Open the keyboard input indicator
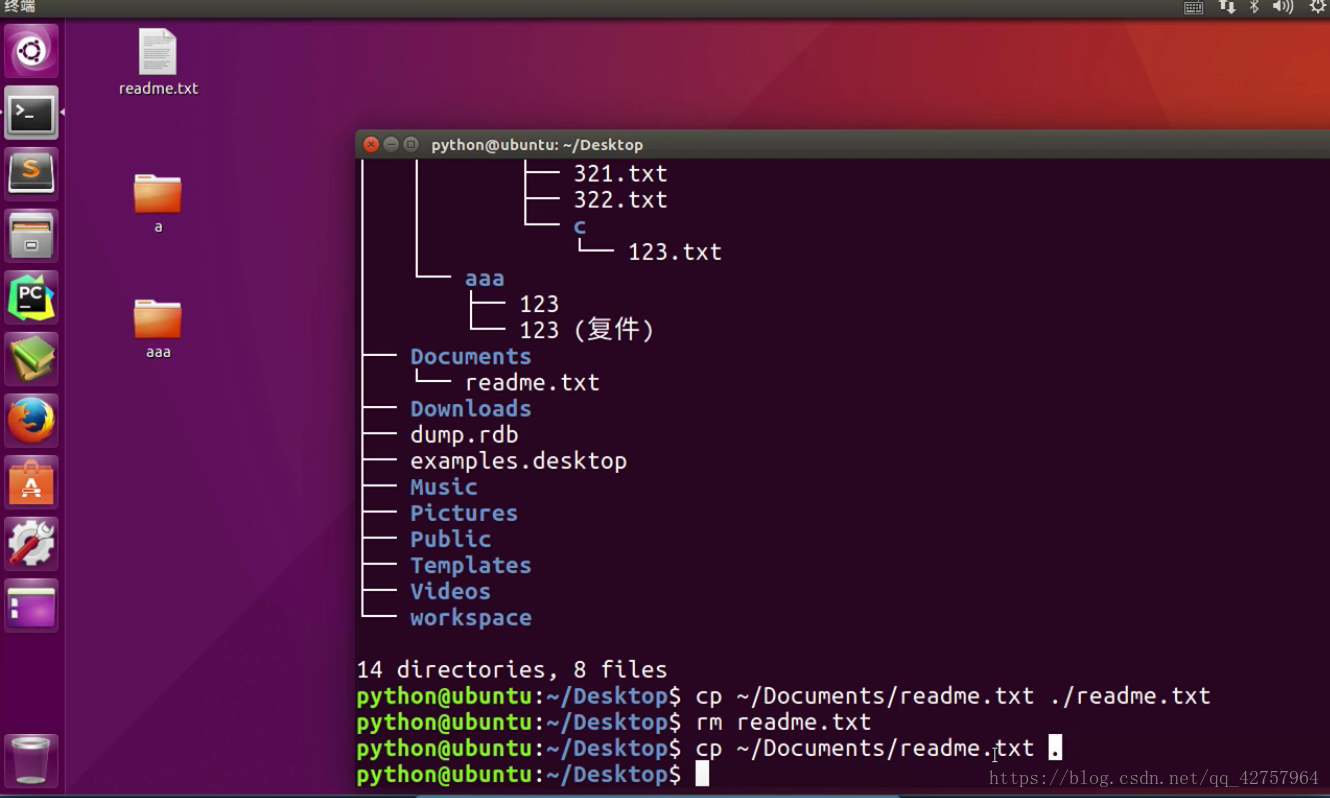The image size is (1330, 798). pos(1193,7)
